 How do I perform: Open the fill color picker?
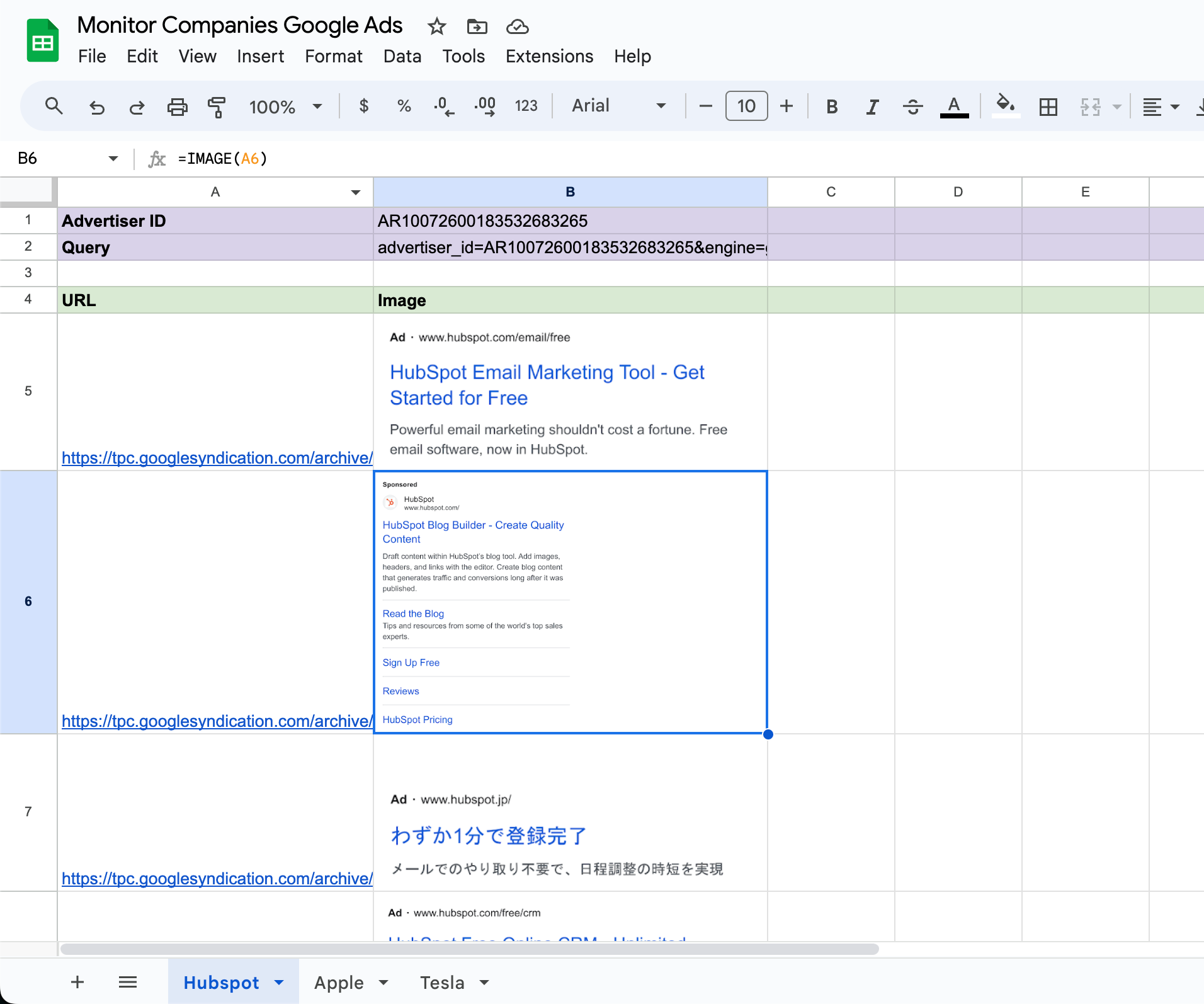pyautogui.click(x=1006, y=105)
